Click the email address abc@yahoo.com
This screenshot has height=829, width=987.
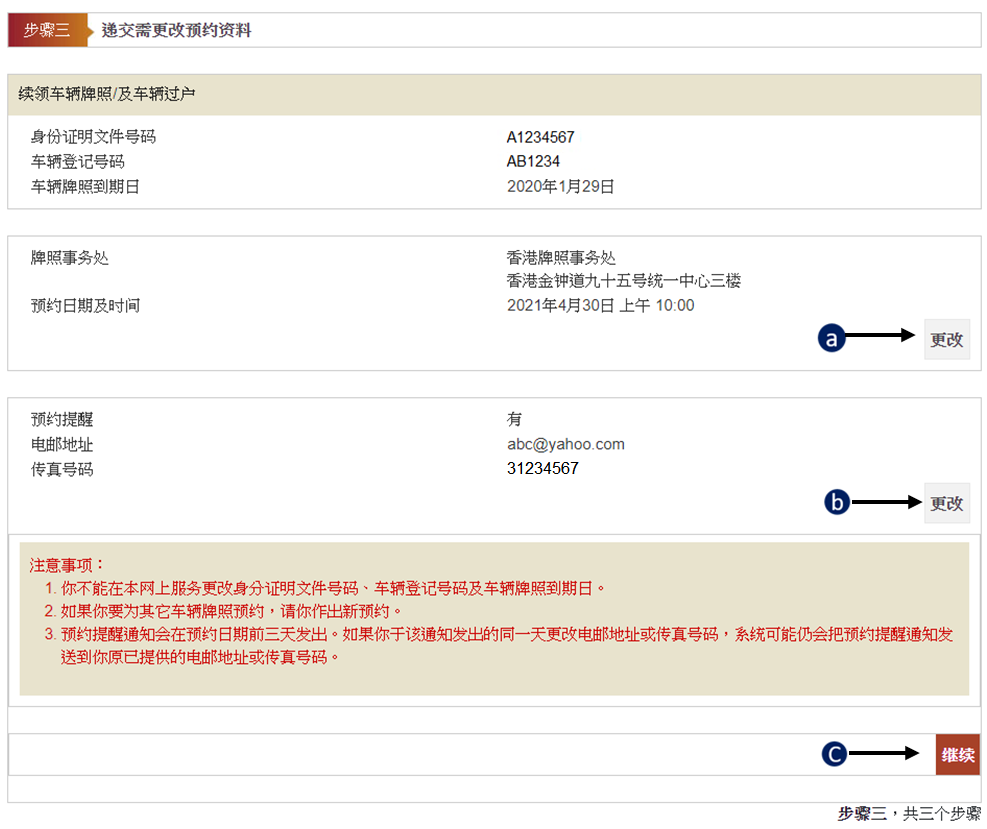coord(565,444)
